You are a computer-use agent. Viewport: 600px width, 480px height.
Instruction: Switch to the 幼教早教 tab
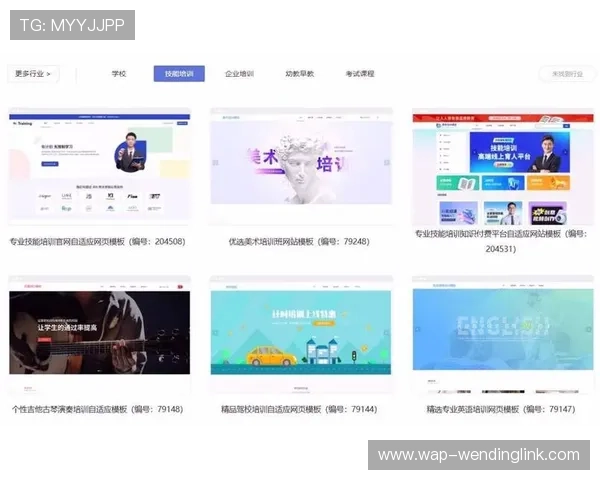[300, 73]
